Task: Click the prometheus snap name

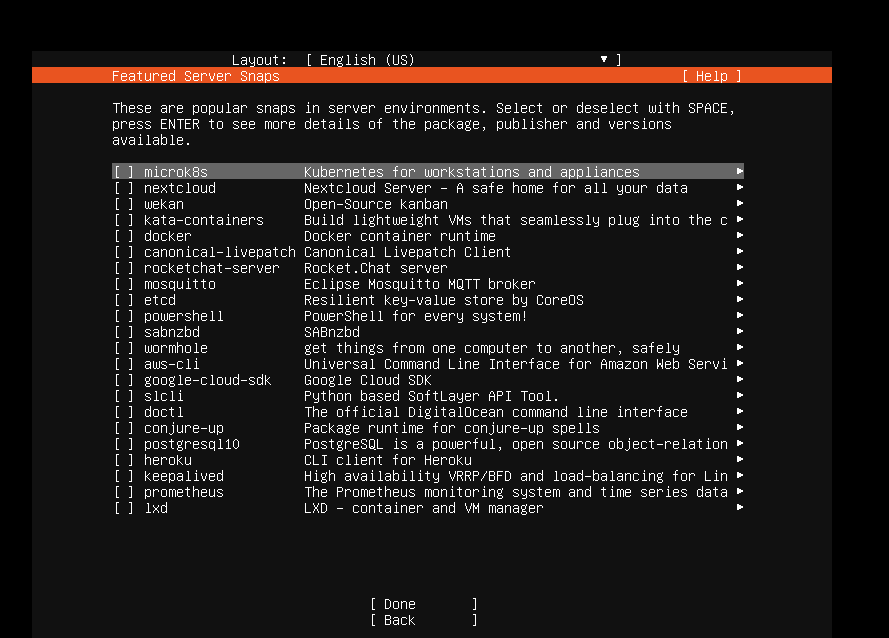Action: [x=184, y=492]
